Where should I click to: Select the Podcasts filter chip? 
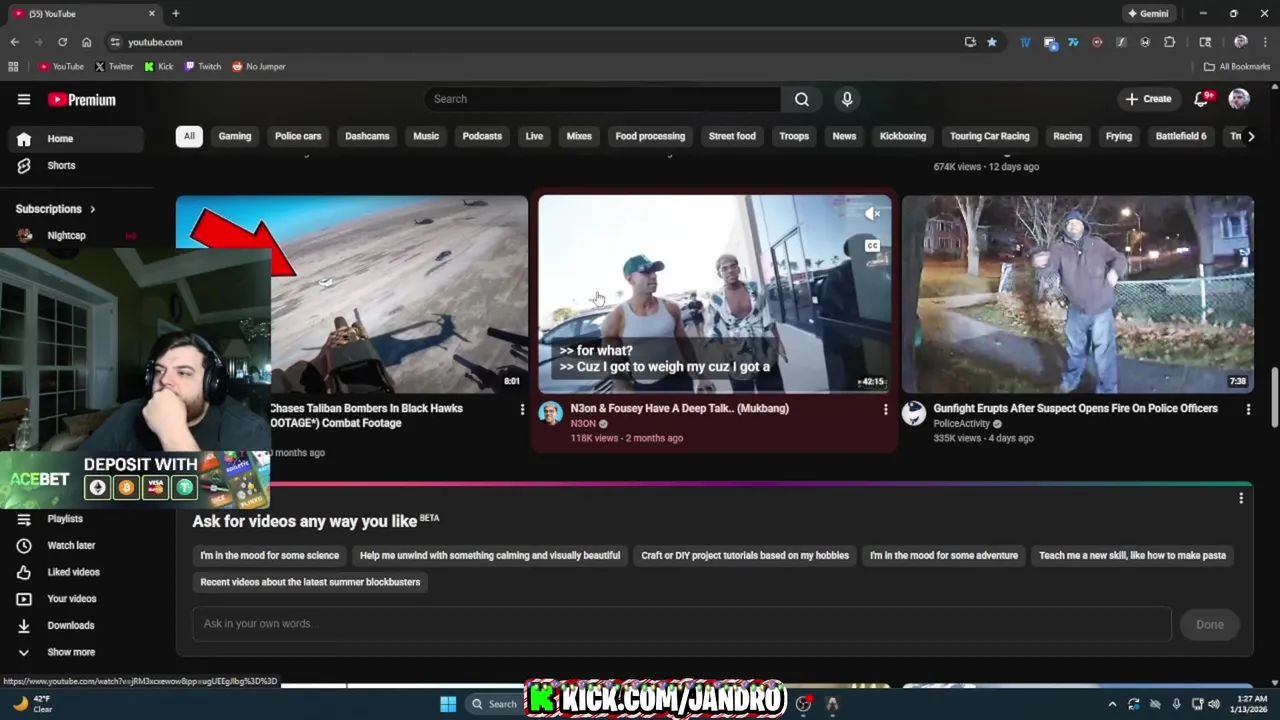click(x=482, y=136)
